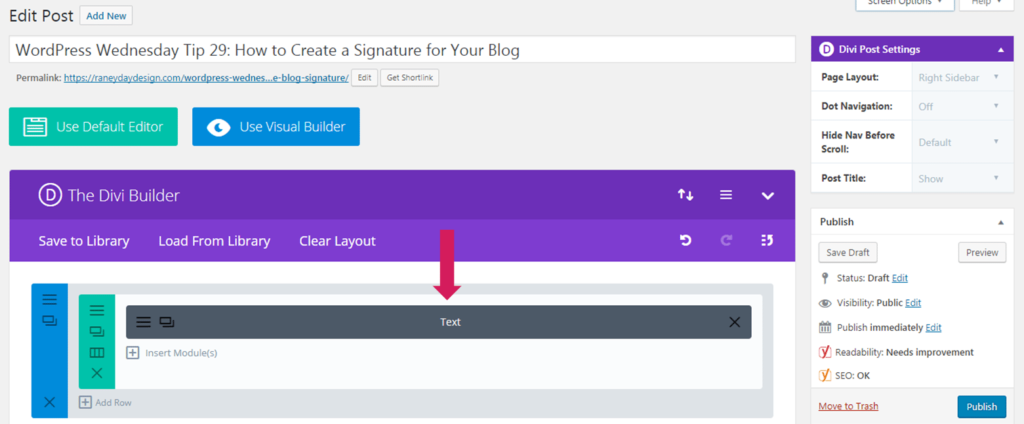Click the Divi logo in Builder header
1024x424 pixels.
click(50, 195)
